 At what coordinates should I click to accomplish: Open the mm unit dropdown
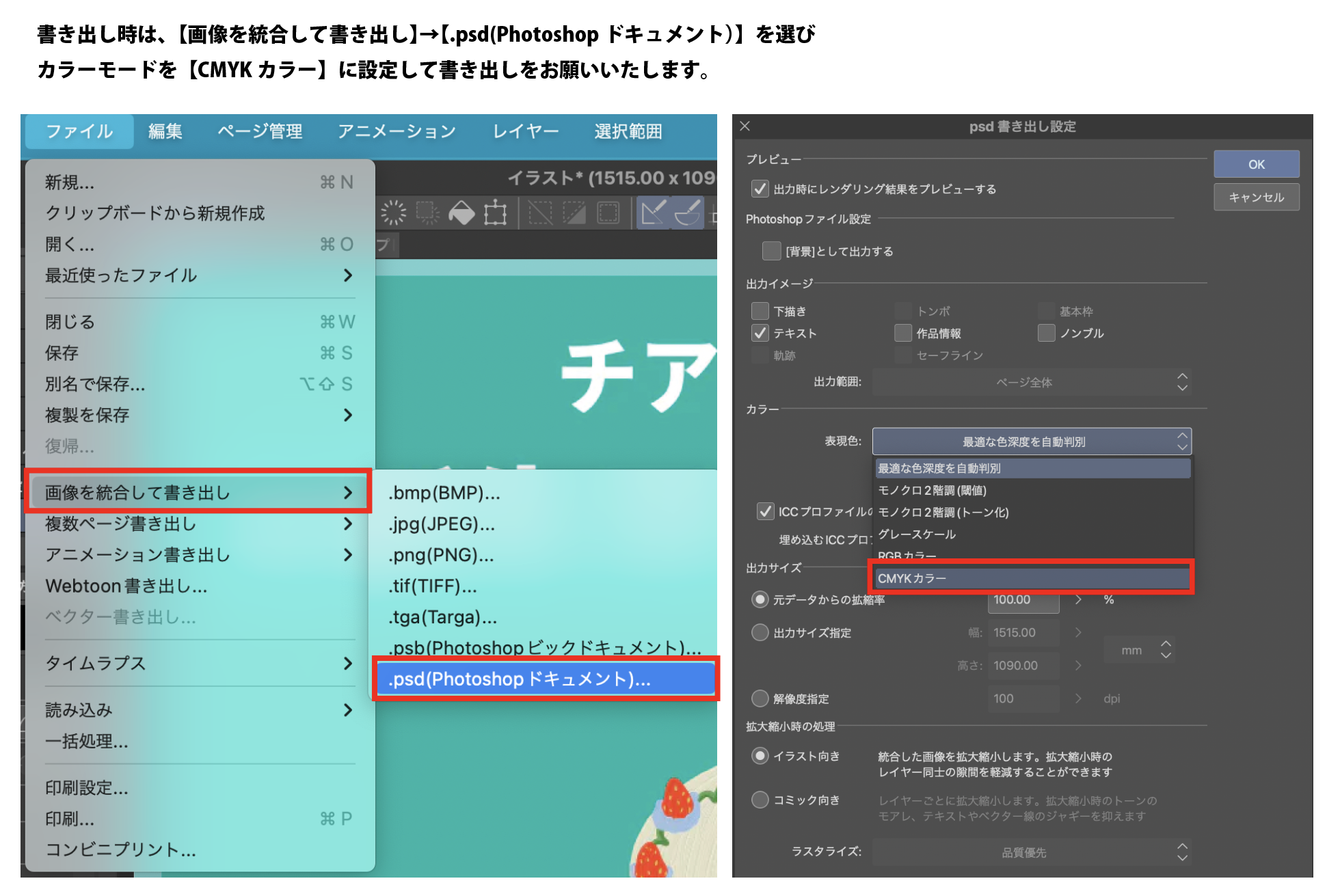point(1139,650)
